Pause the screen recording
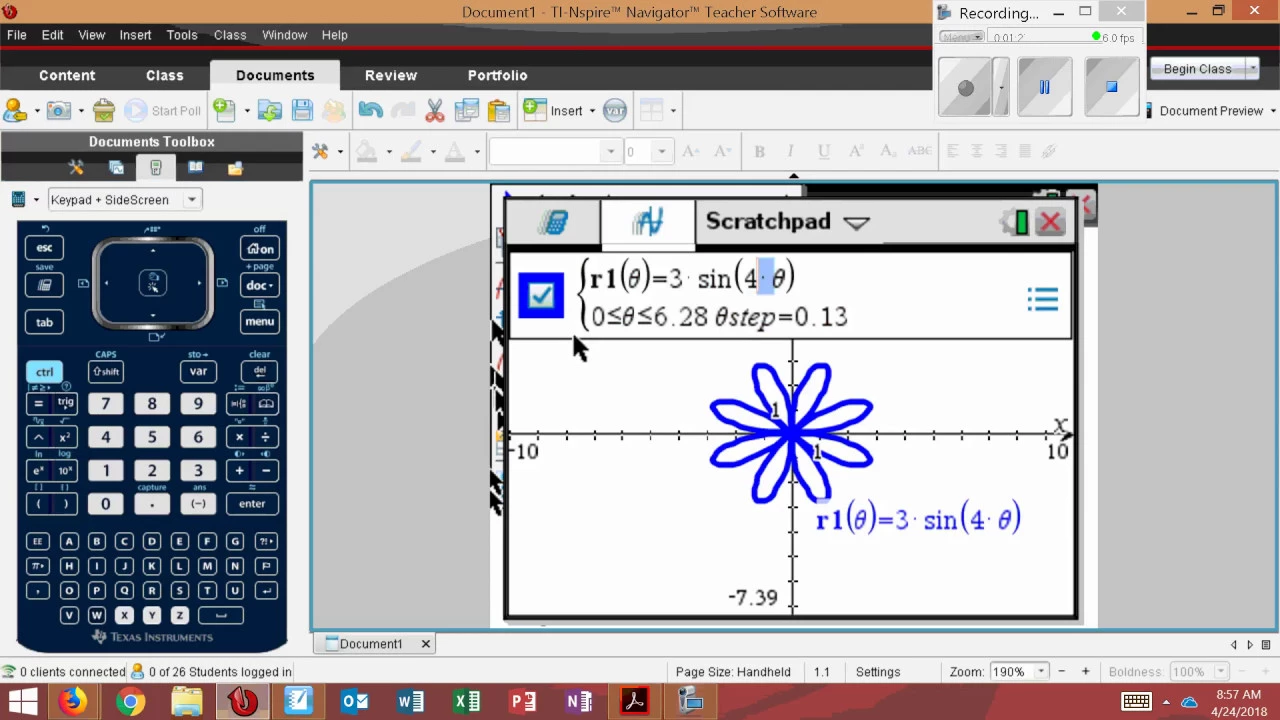1280x720 pixels. pyautogui.click(x=1044, y=87)
